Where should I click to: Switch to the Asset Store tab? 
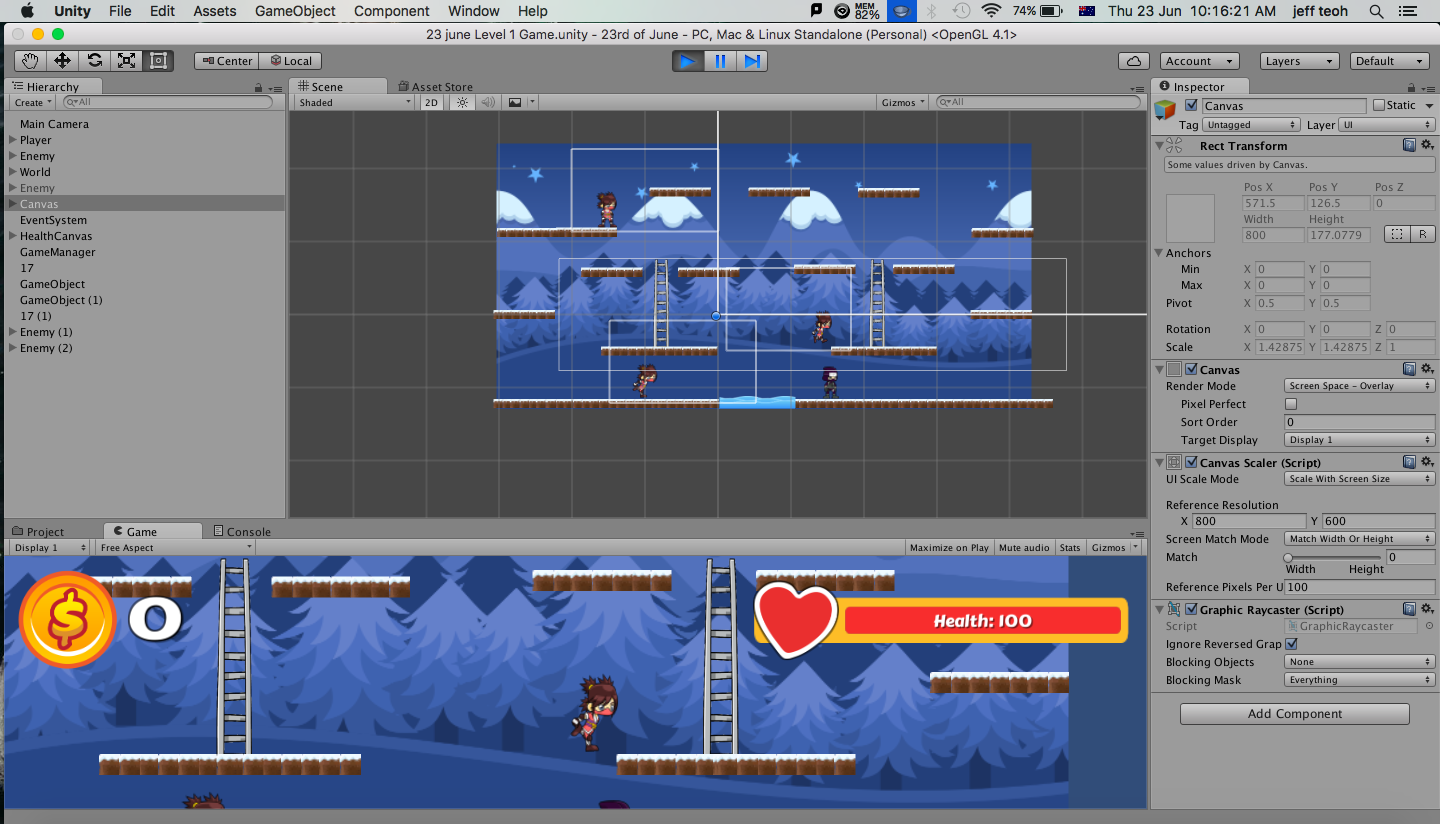tap(435, 87)
